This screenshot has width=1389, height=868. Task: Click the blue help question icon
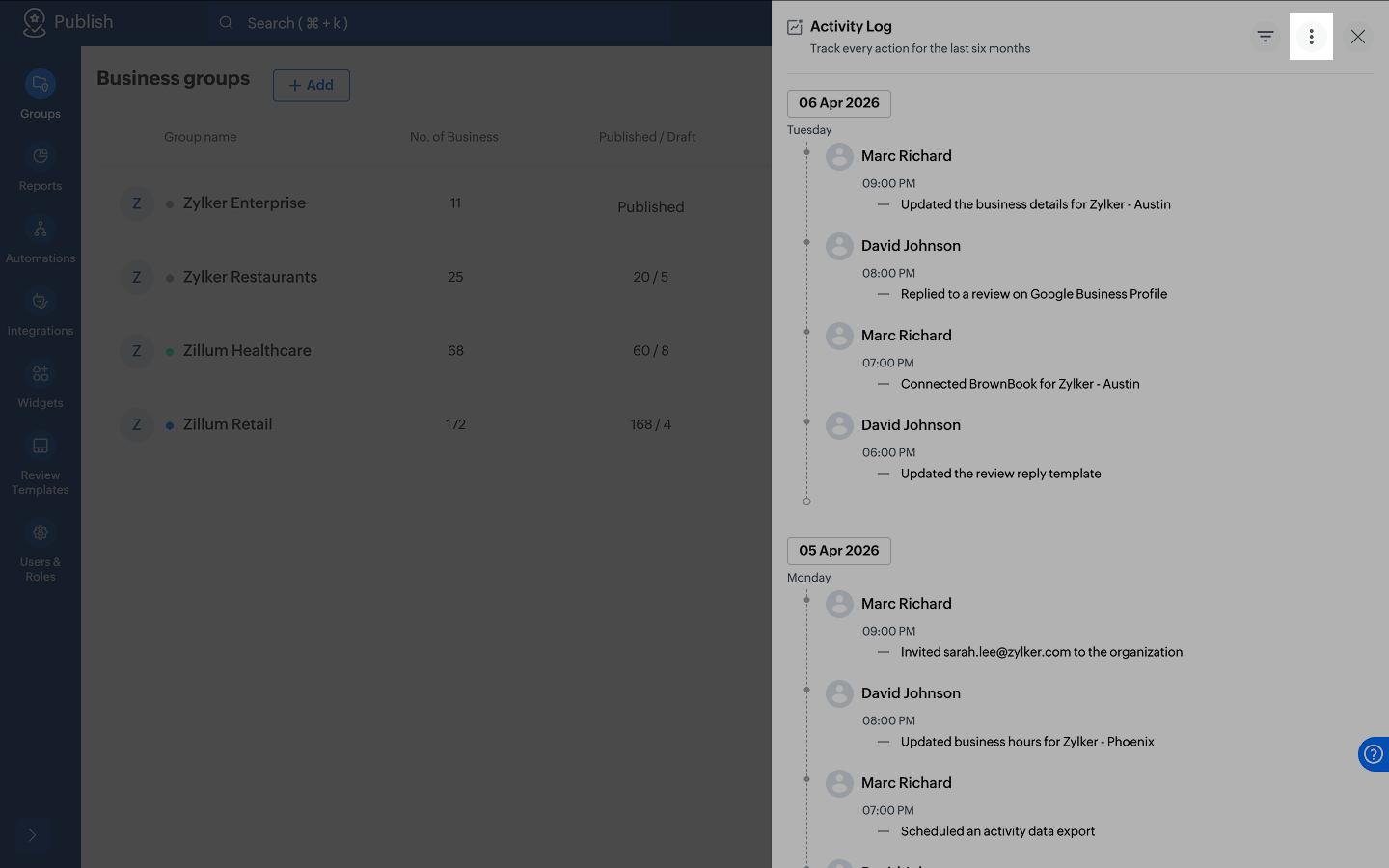[1374, 754]
